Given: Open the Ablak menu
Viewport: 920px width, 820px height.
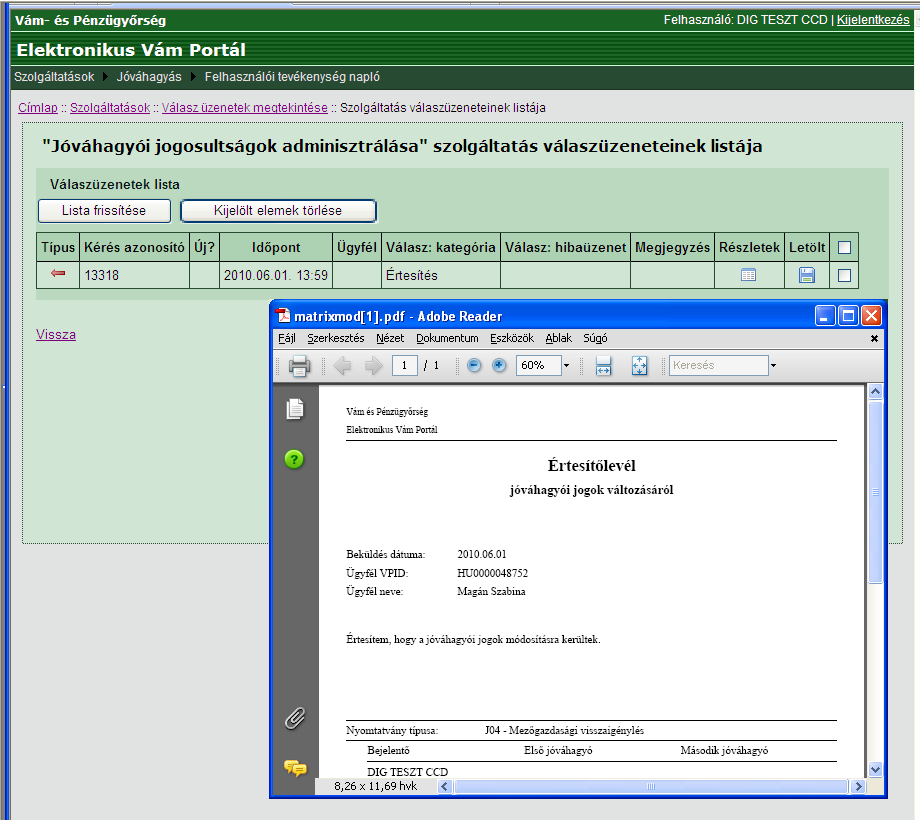Looking at the screenshot, I should pyautogui.click(x=559, y=338).
